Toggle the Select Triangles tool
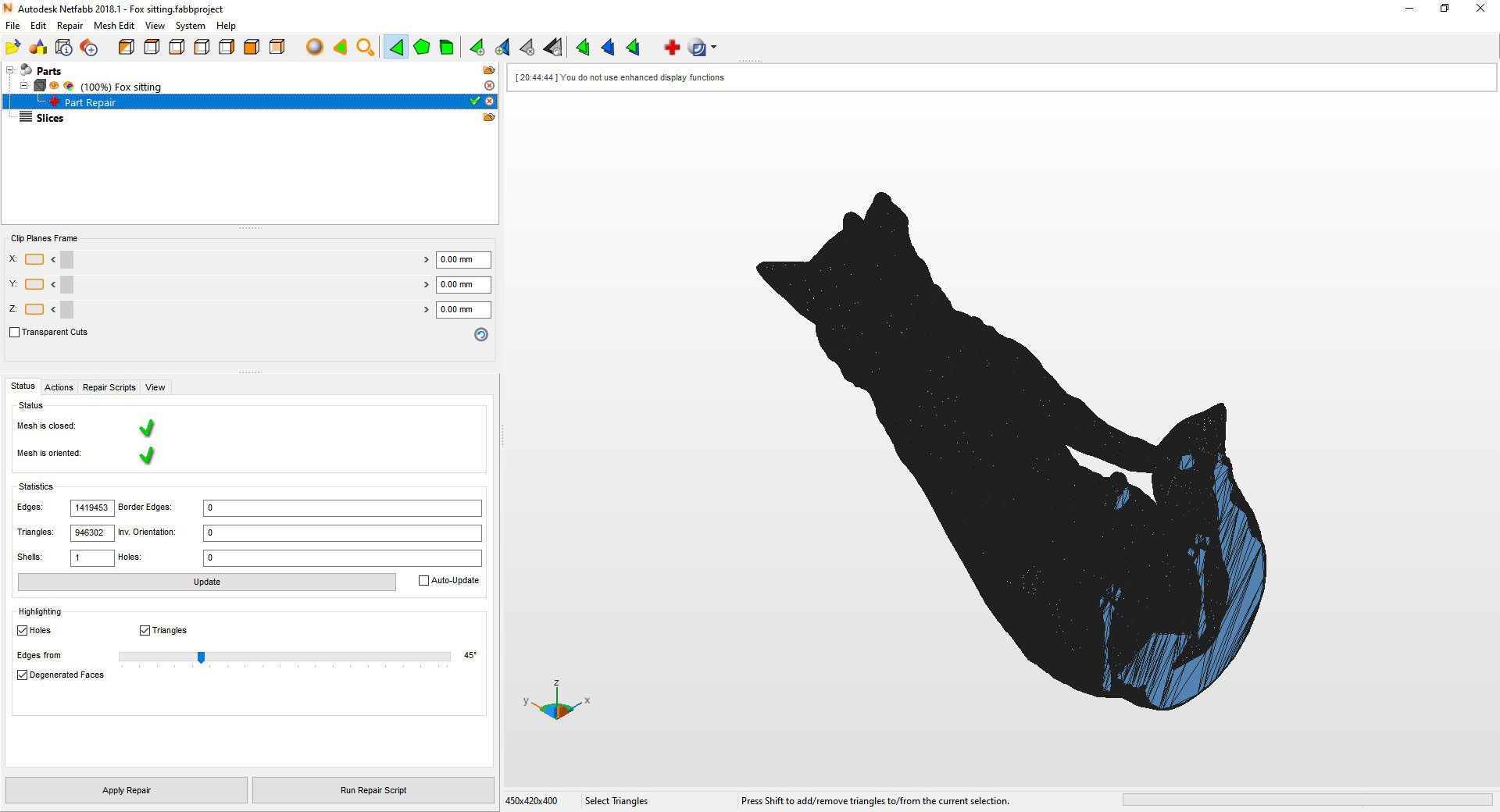The image size is (1500, 812). tap(396, 48)
